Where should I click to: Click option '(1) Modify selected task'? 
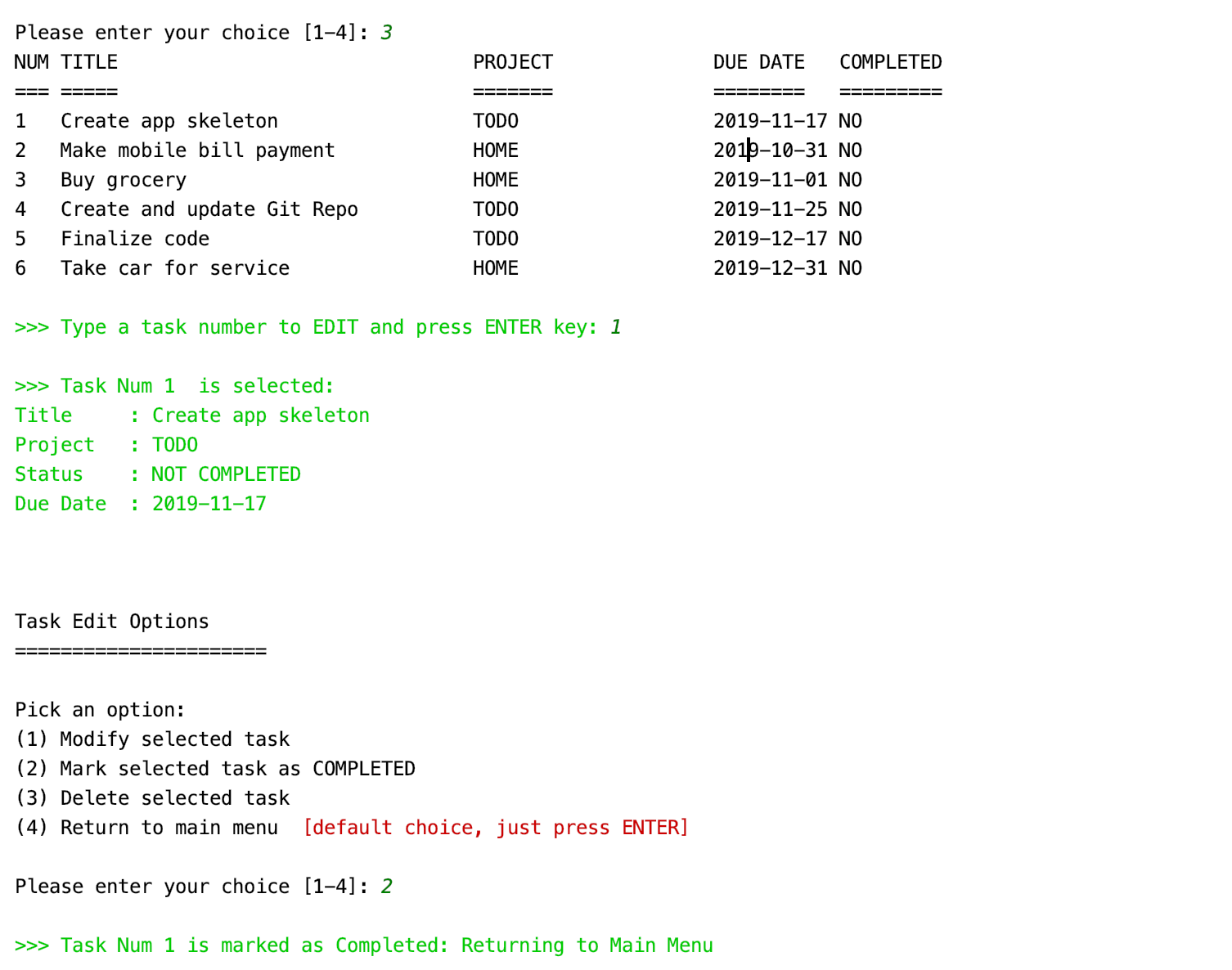click(152, 739)
